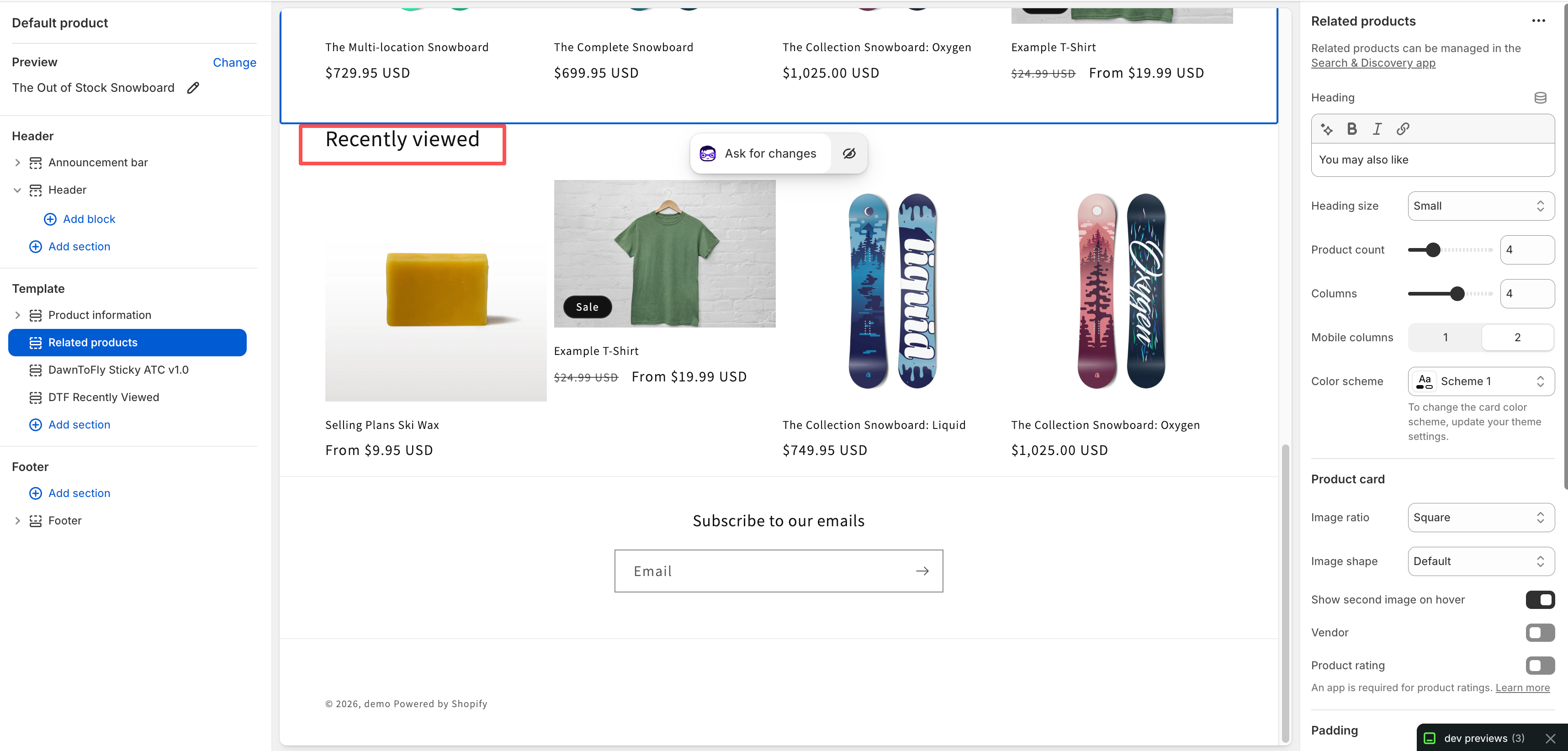Open the Search & Discovery app link

pos(1372,63)
